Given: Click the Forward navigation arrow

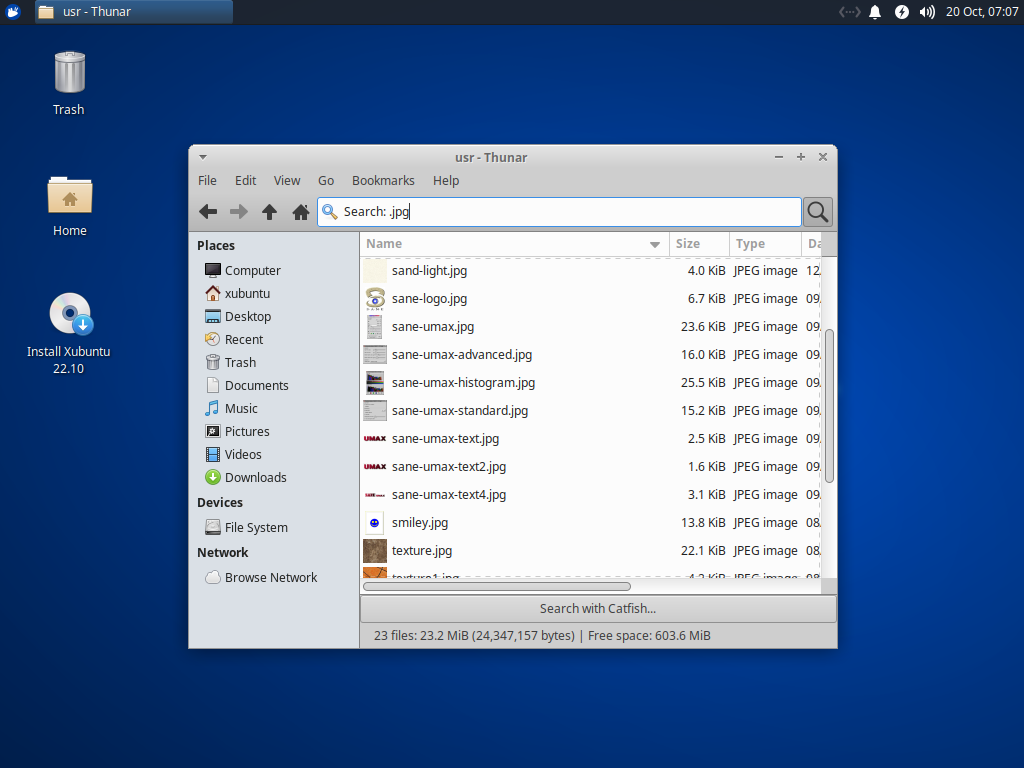Looking at the screenshot, I should (239, 212).
